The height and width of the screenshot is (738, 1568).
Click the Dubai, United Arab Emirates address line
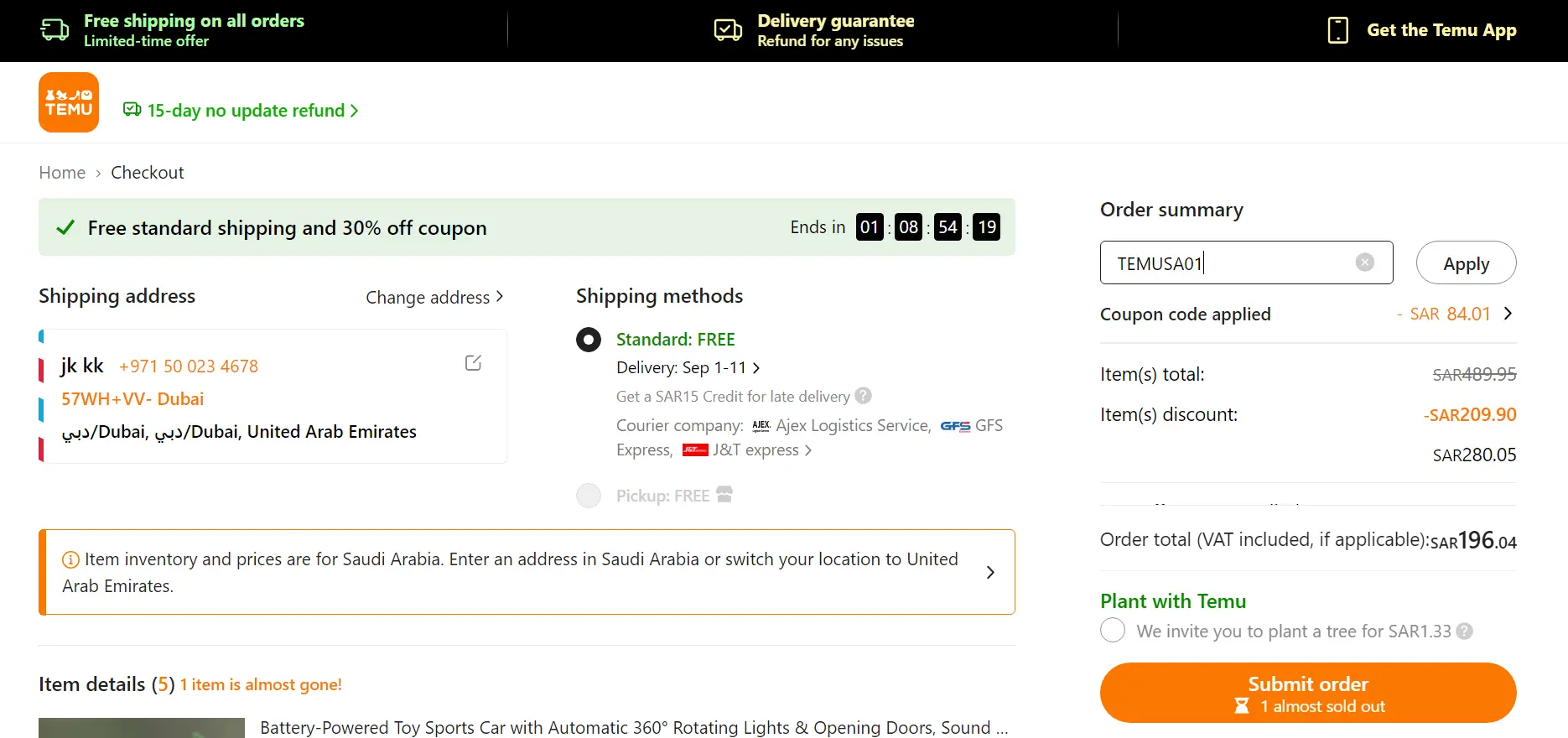pos(239,432)
